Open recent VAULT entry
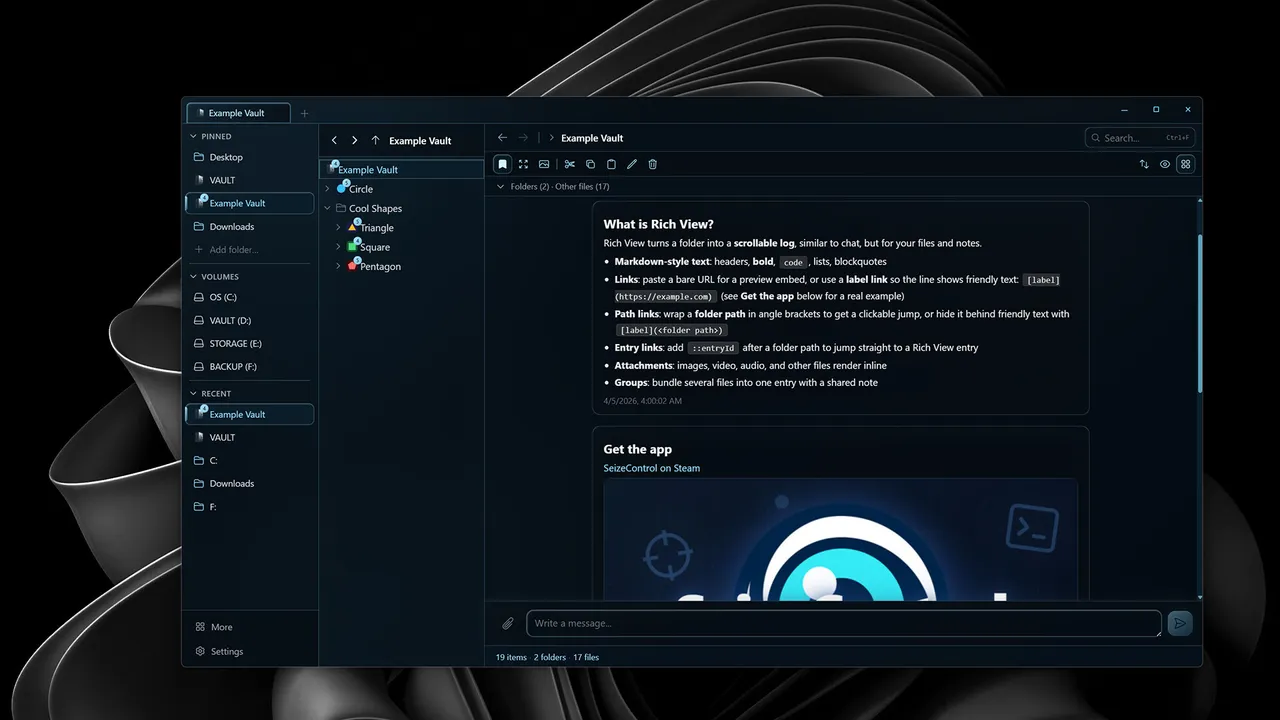 click(250, 438)
